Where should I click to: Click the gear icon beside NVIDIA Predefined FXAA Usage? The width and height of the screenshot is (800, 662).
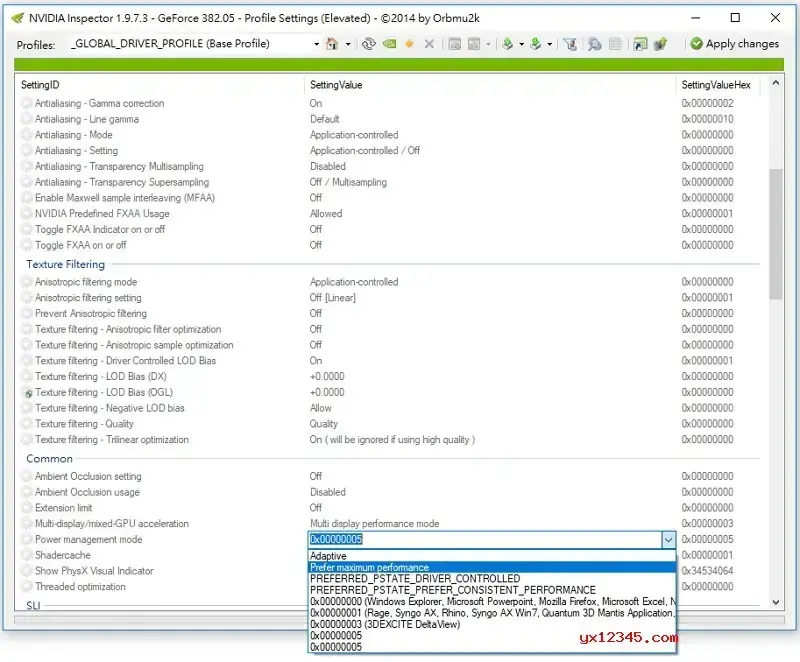[x=27, y=214]
